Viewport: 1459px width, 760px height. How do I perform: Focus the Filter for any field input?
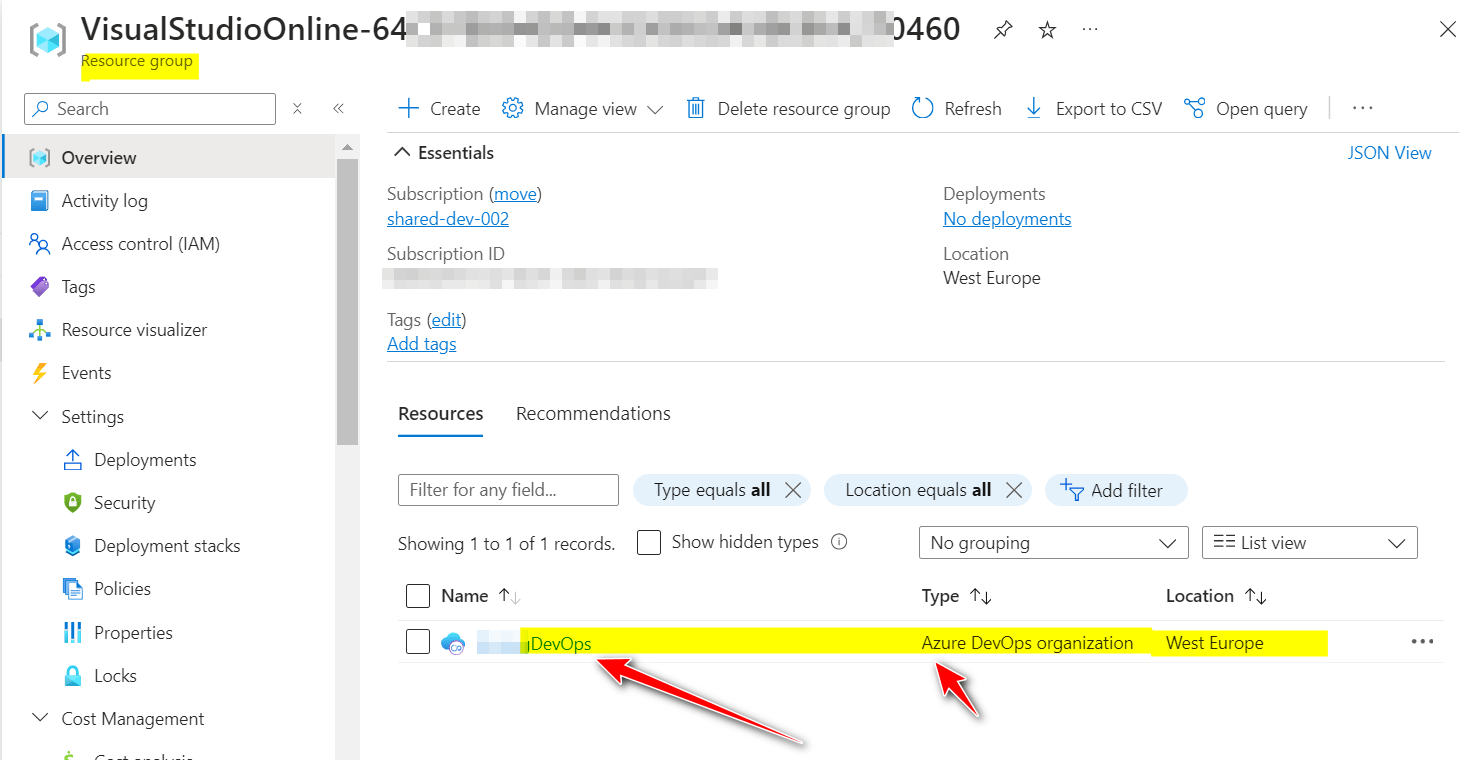click(508, 490)
